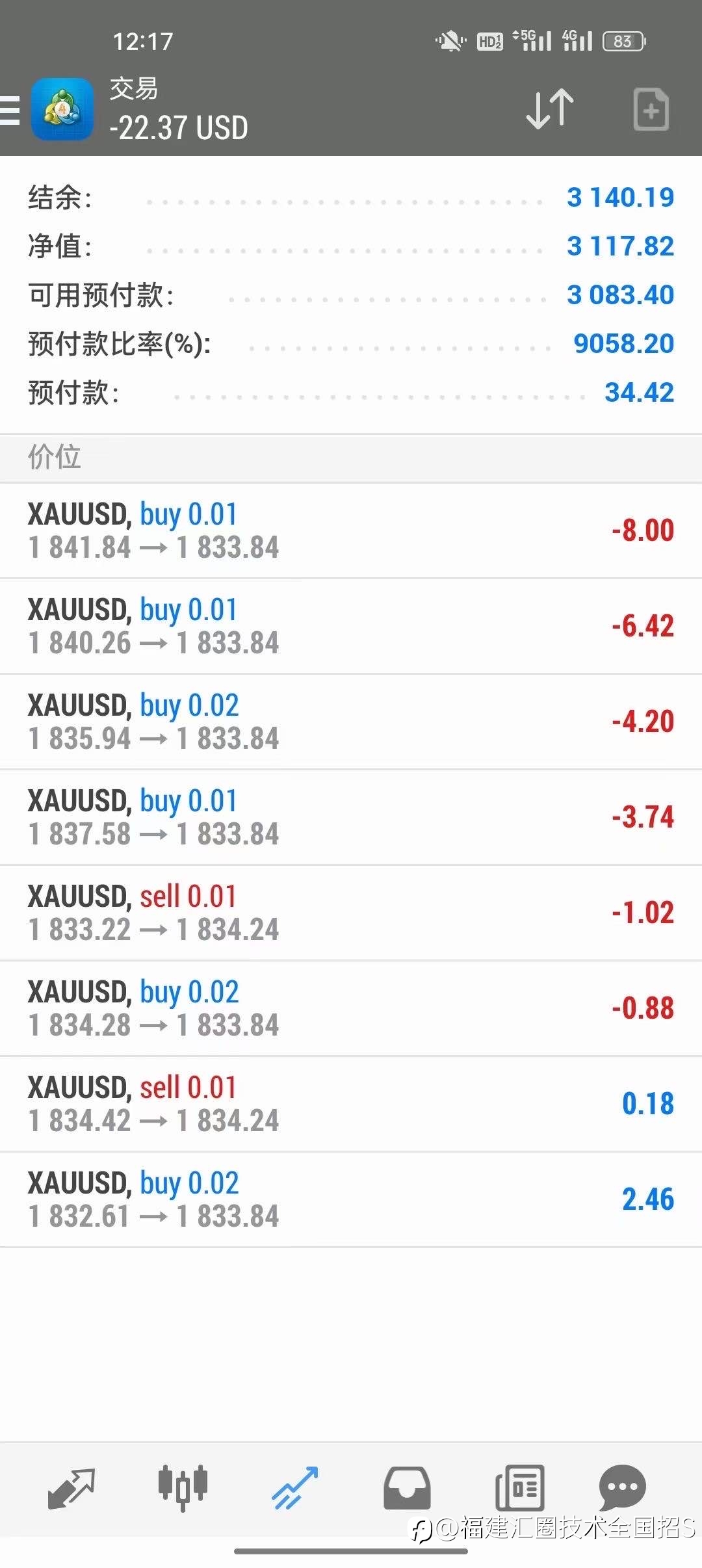Sort positions with the up-down arrows icon
The height and width of the screenshot is (1568, 702).
[x=549, y=109]
